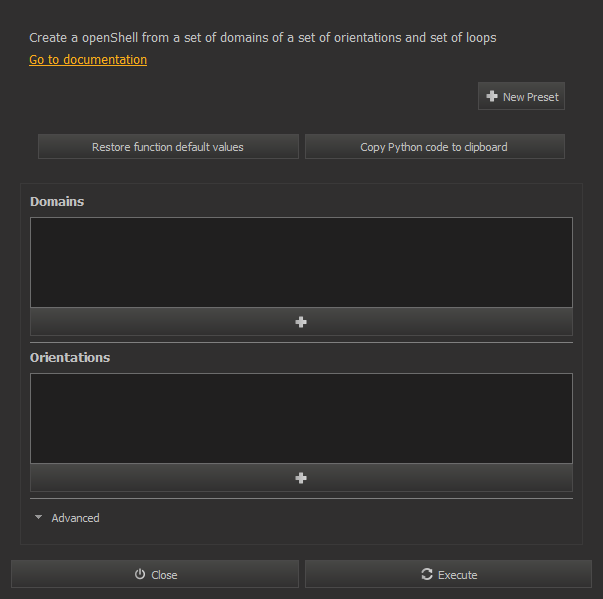Open the Go to documentation link
This screenshot has width=603, height=599.
click(88, 60)
